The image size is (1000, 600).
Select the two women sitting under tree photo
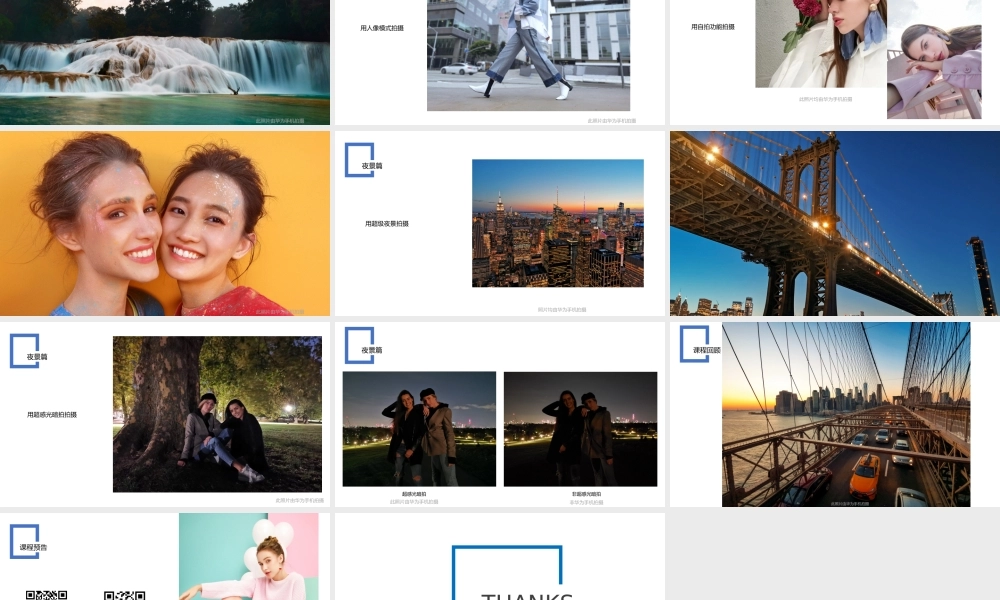point(217,414)
